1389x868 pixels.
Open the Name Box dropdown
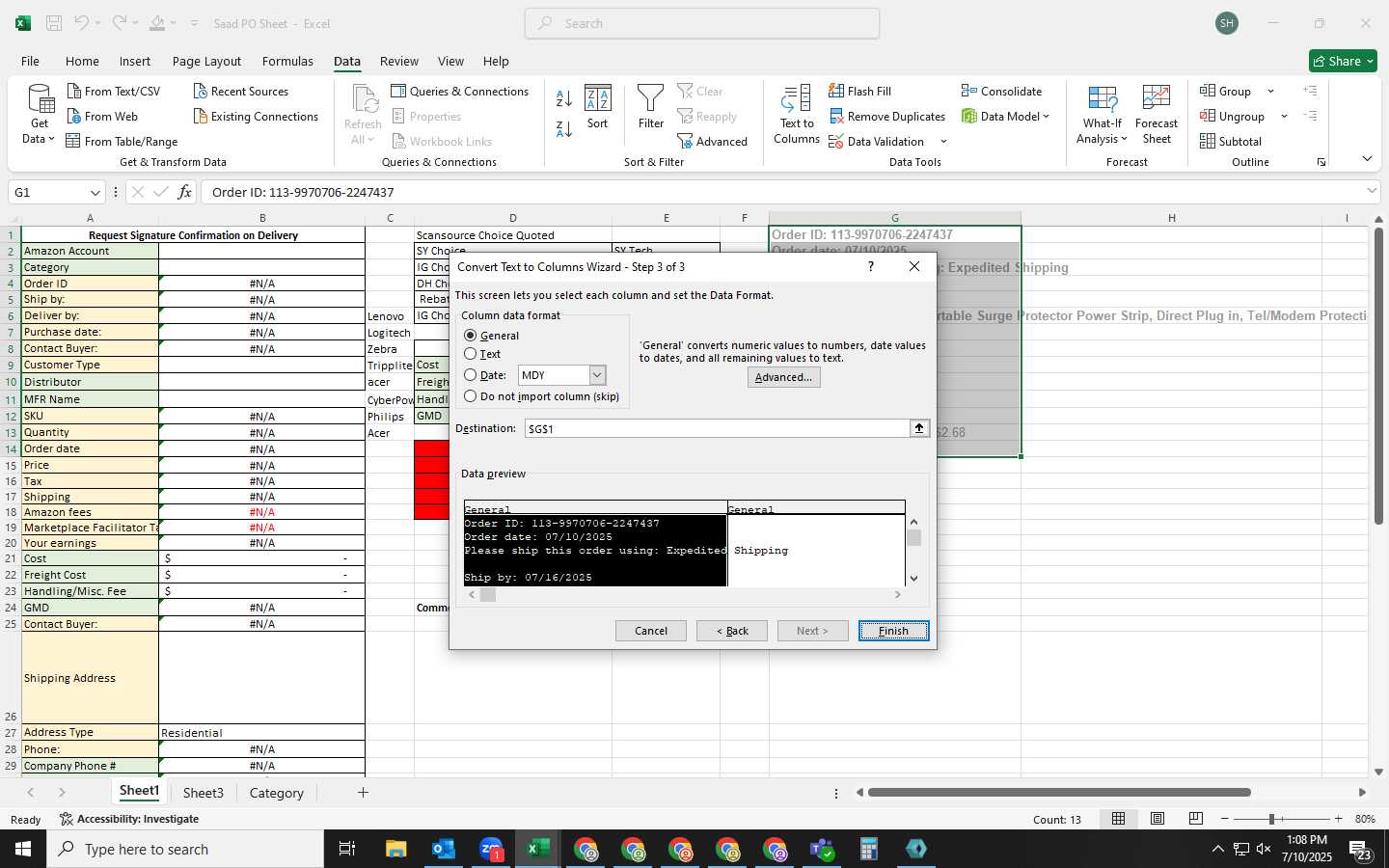tap(95, 192)
